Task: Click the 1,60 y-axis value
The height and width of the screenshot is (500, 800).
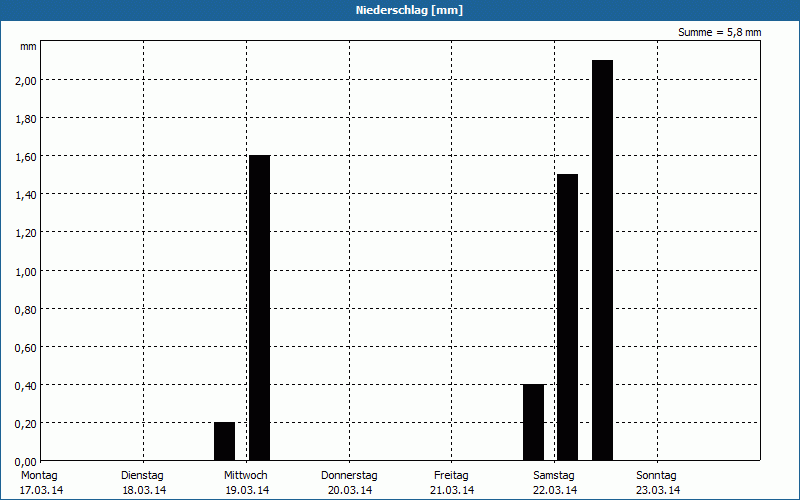Action: pyautogui.click(x=27, y=157)
